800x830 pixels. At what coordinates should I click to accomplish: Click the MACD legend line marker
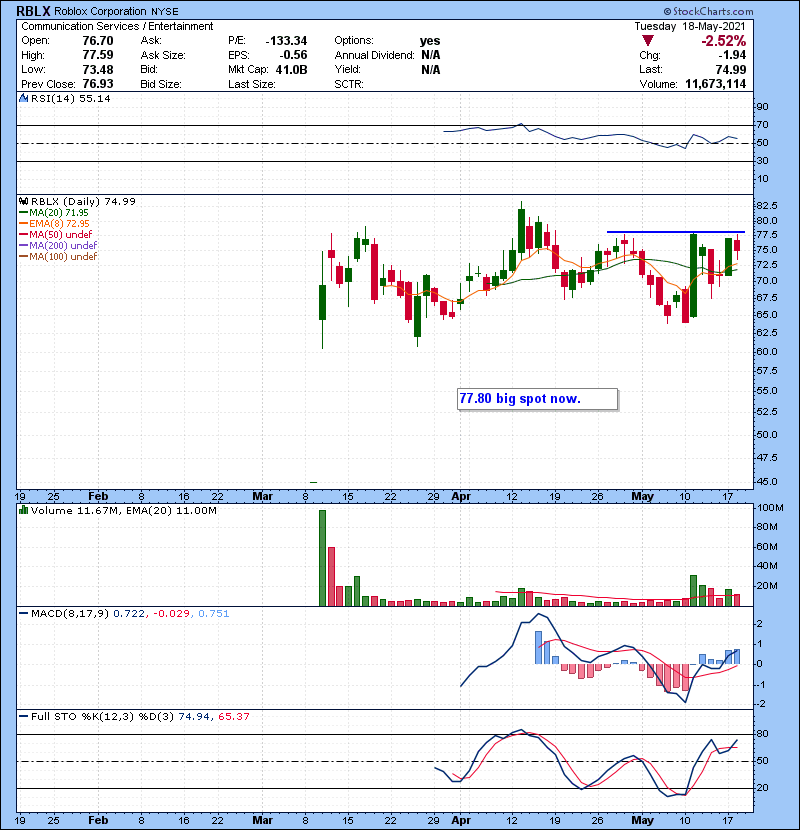[21, 611]
